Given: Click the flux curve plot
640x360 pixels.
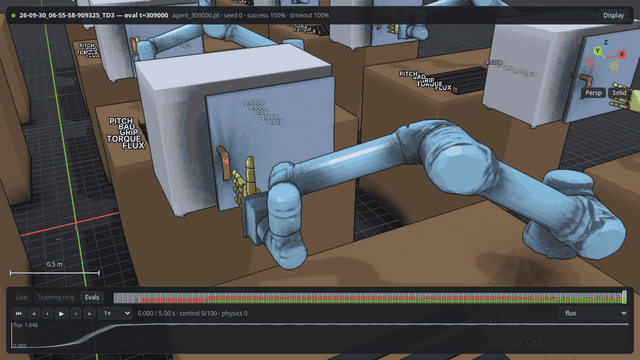Looking at the screenshot, I should pos(320,335).
